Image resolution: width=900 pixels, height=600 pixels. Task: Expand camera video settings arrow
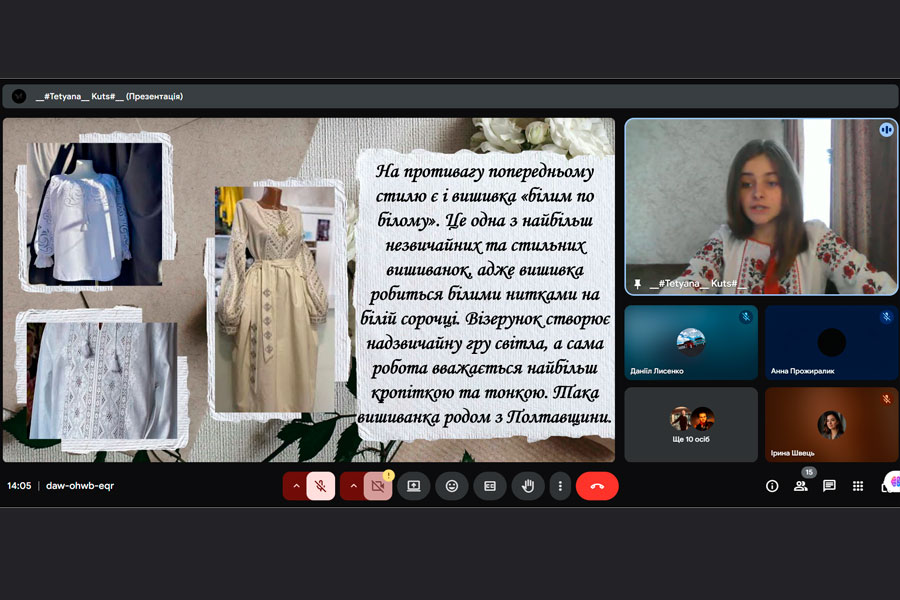pyautogui.click(x=353, y=486)
